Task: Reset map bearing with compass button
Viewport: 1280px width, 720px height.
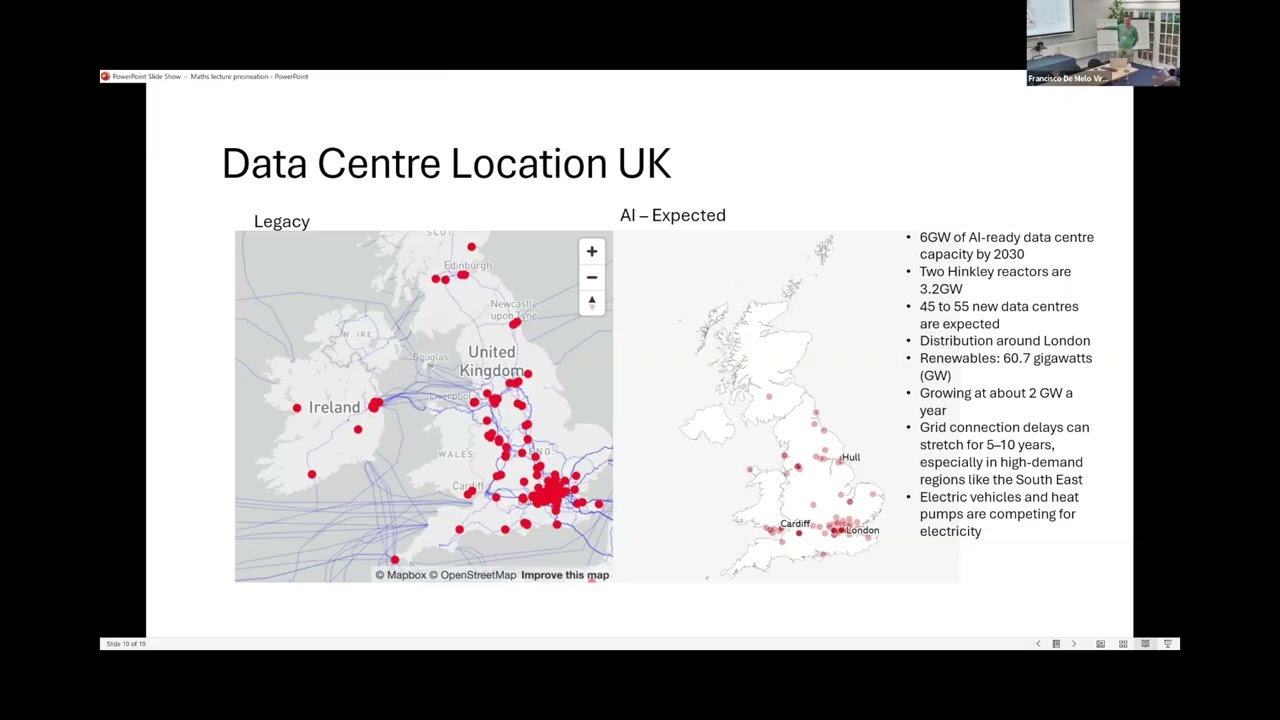Action: [591, 301]
